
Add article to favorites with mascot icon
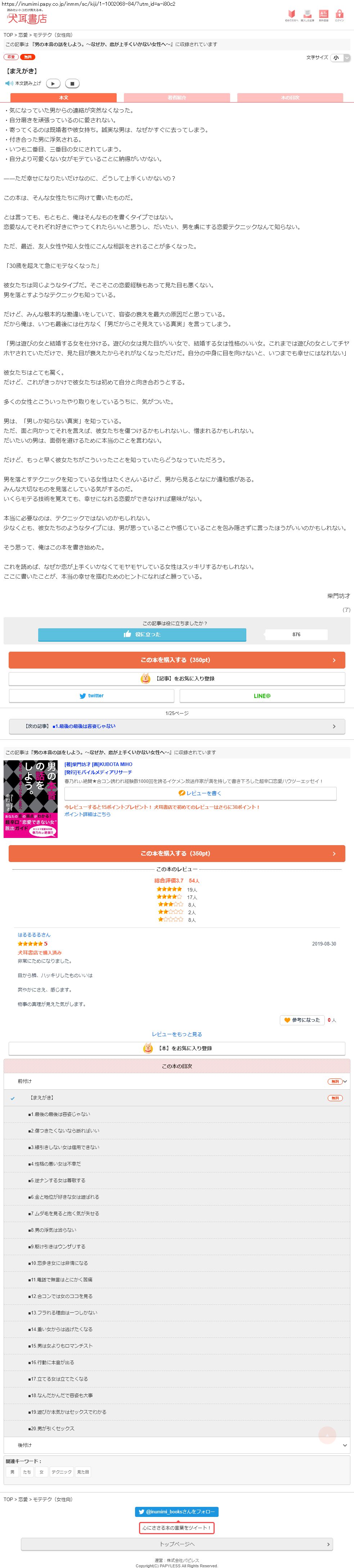[177, 678]
